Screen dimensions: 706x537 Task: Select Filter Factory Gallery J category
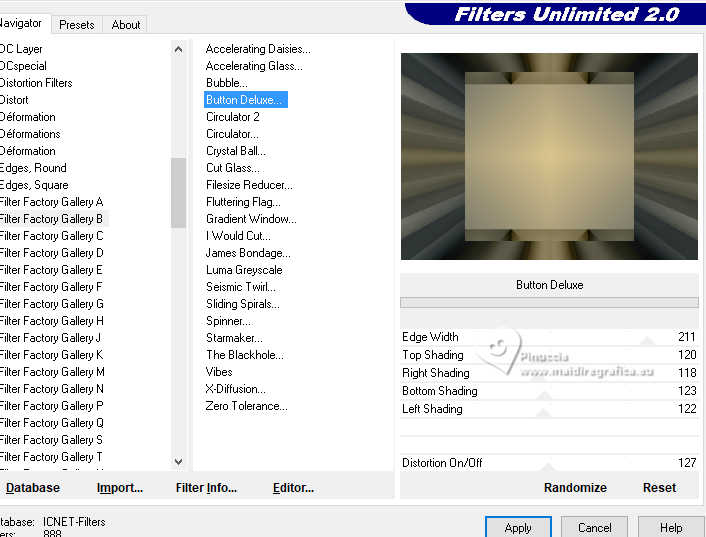[50, 338]
